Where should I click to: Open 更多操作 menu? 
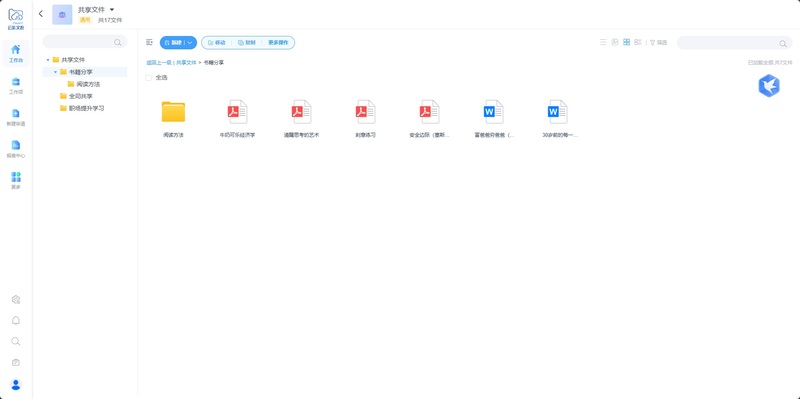278,43
